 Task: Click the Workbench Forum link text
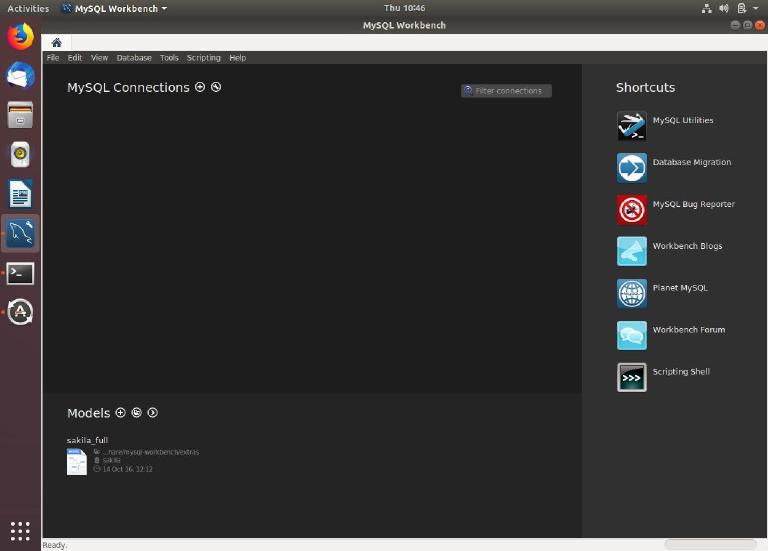click(x=688, y=330)
